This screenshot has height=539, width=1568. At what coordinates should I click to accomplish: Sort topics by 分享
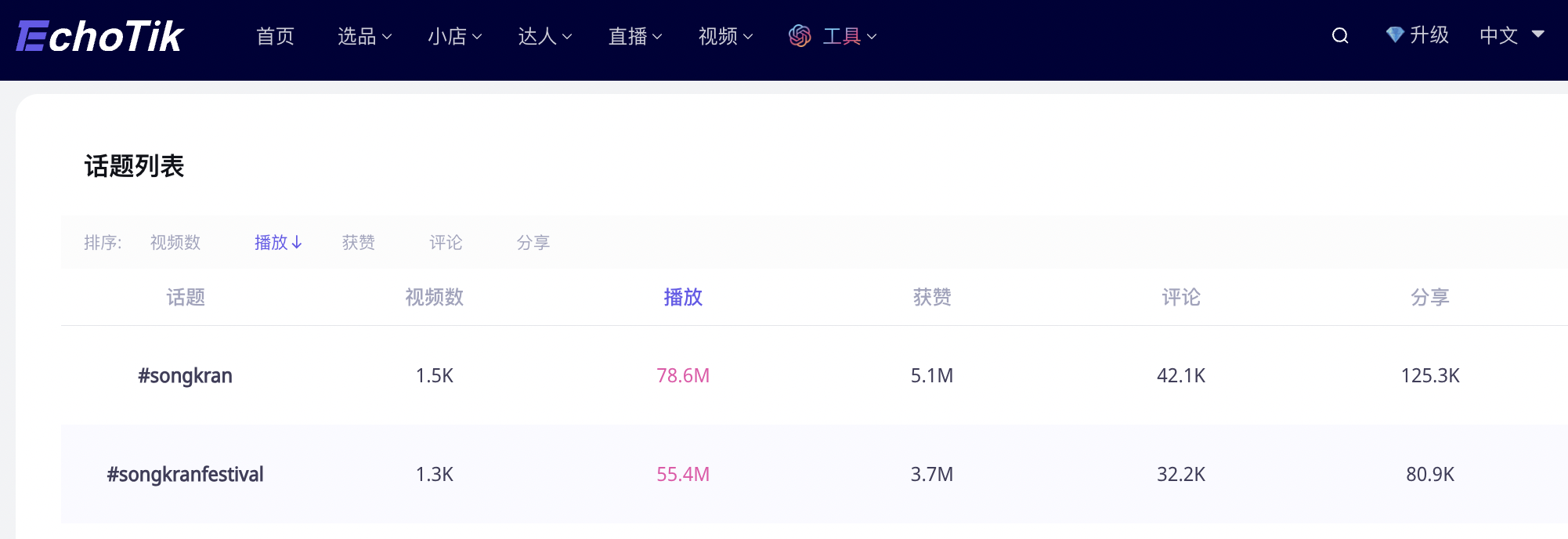pyautogui.click(x=533, y=243)
